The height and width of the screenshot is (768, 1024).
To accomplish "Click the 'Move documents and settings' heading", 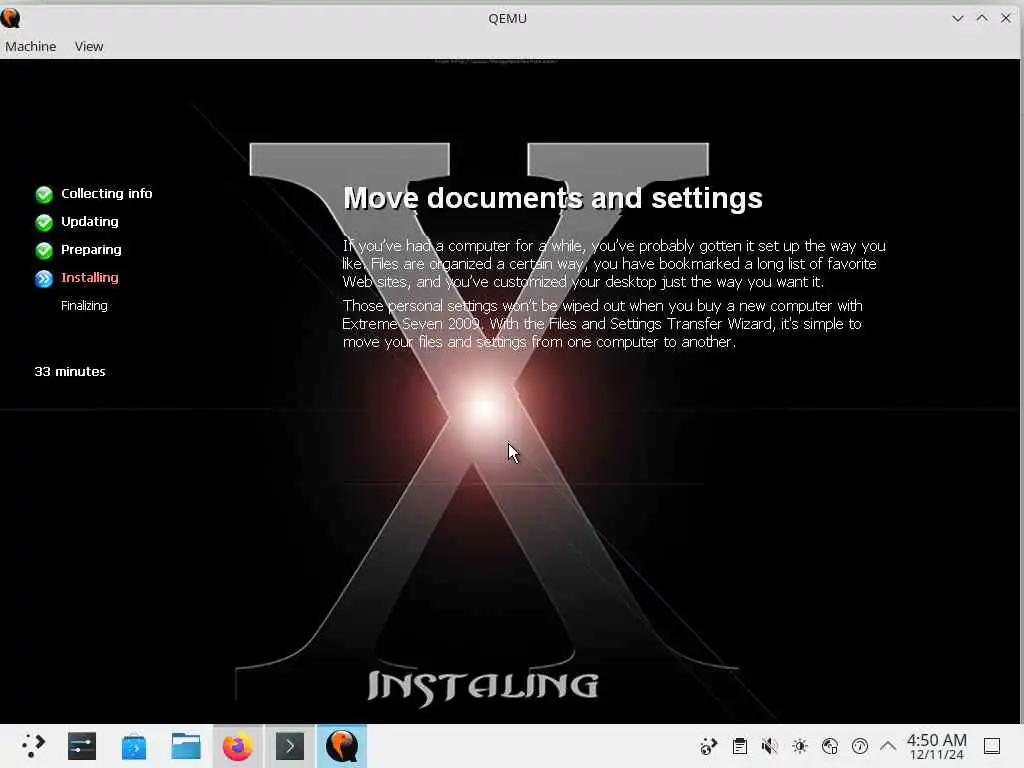I will pyautogui.click(x=552, y=198).
